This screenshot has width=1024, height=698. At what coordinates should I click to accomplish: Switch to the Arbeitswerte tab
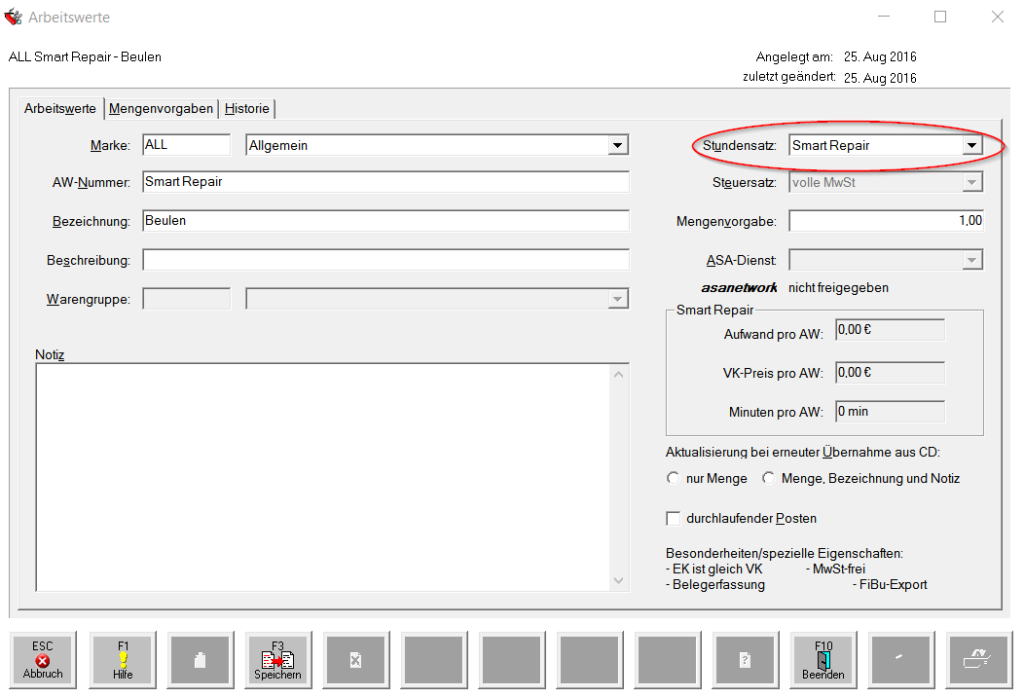pos(60,108)
